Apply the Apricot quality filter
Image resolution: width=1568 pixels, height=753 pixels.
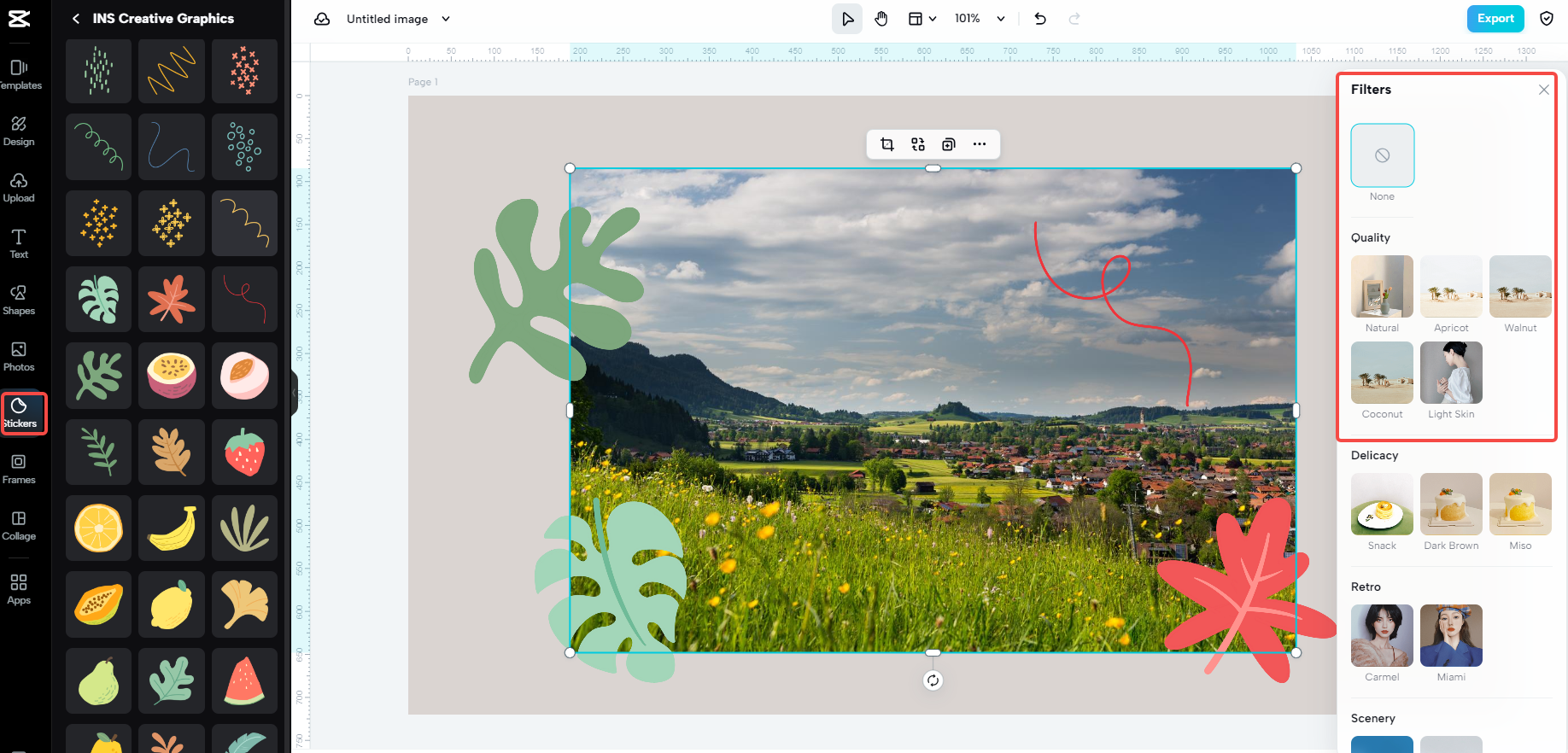[x=1451, y=287]
